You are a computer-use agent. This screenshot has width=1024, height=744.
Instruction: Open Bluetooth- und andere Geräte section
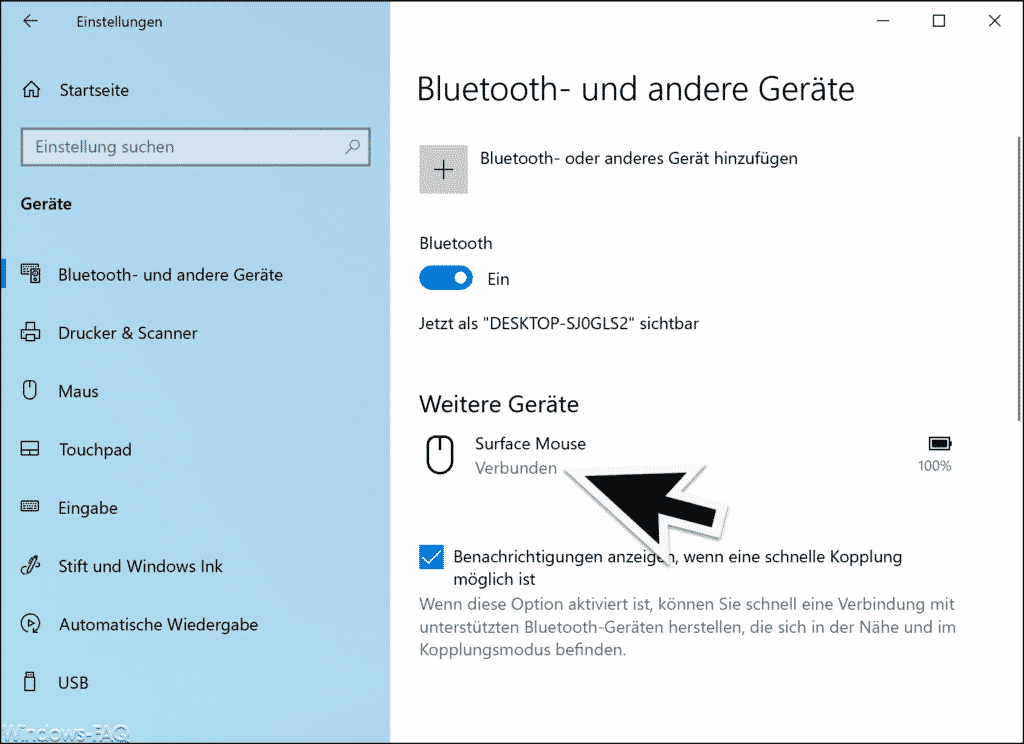click(170, 274)
